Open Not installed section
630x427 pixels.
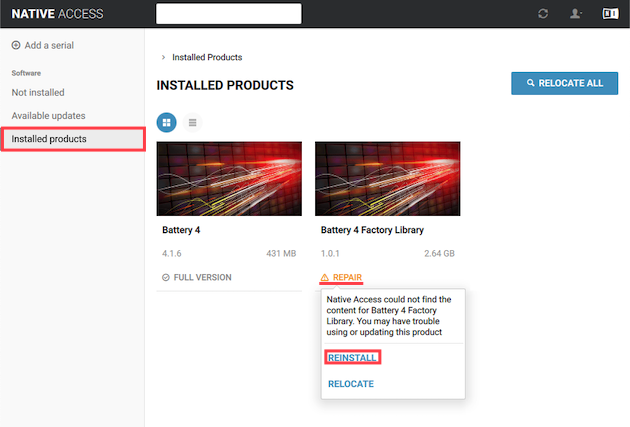tap(38, 93)
